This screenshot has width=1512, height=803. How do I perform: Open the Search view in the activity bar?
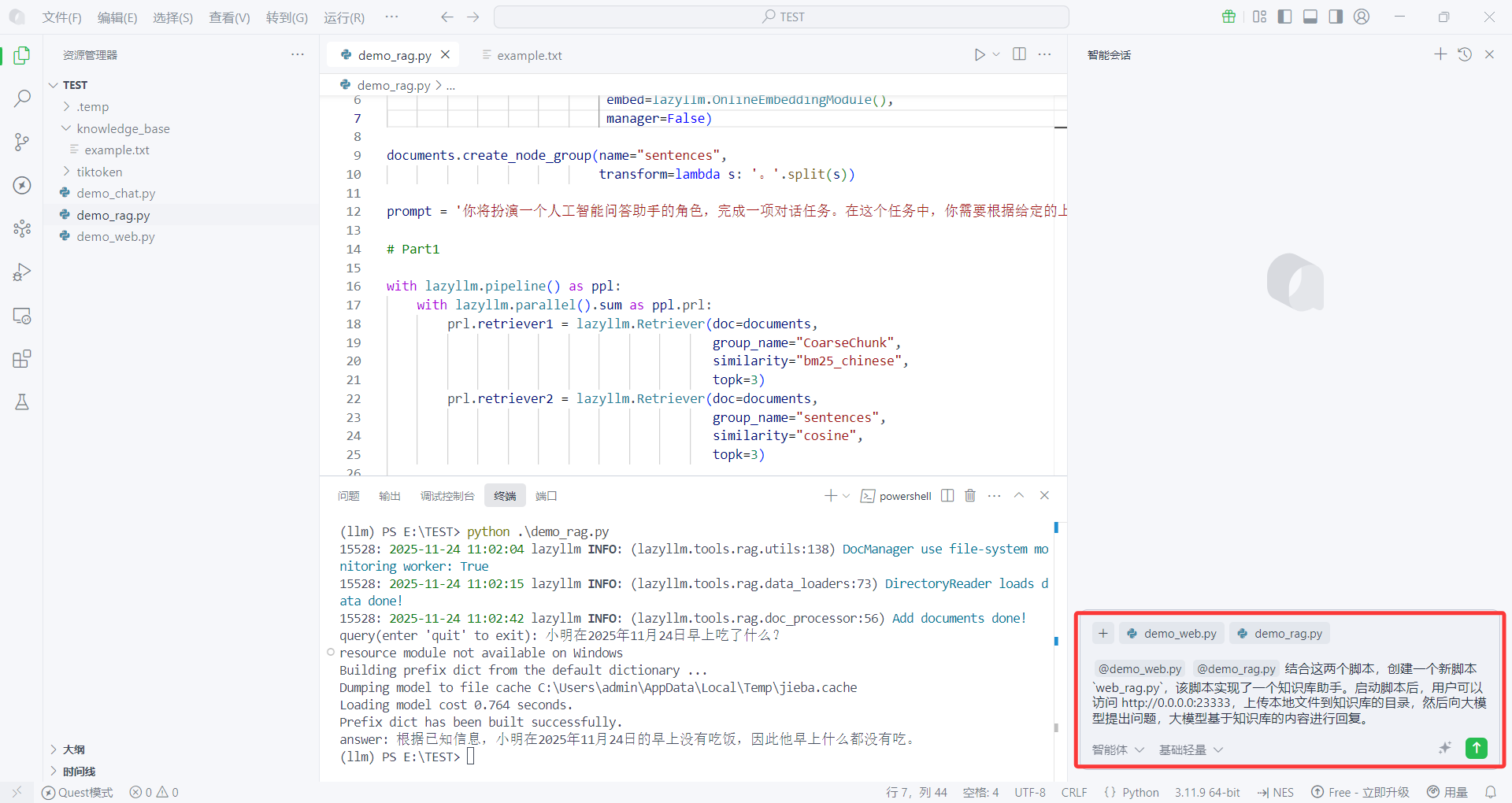point(22,98)
